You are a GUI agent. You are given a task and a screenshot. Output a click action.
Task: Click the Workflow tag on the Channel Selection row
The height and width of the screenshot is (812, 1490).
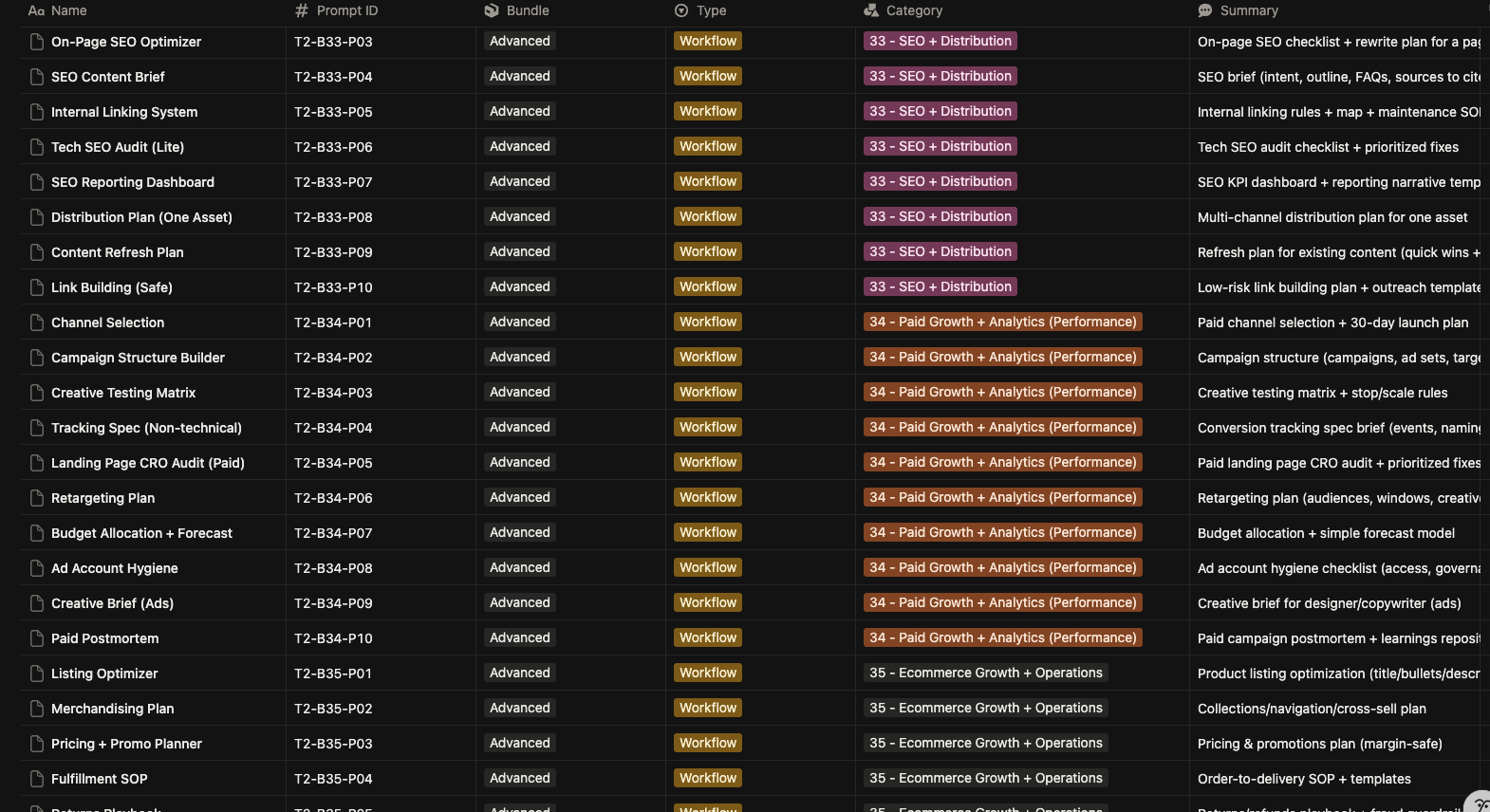pos(707,322)
